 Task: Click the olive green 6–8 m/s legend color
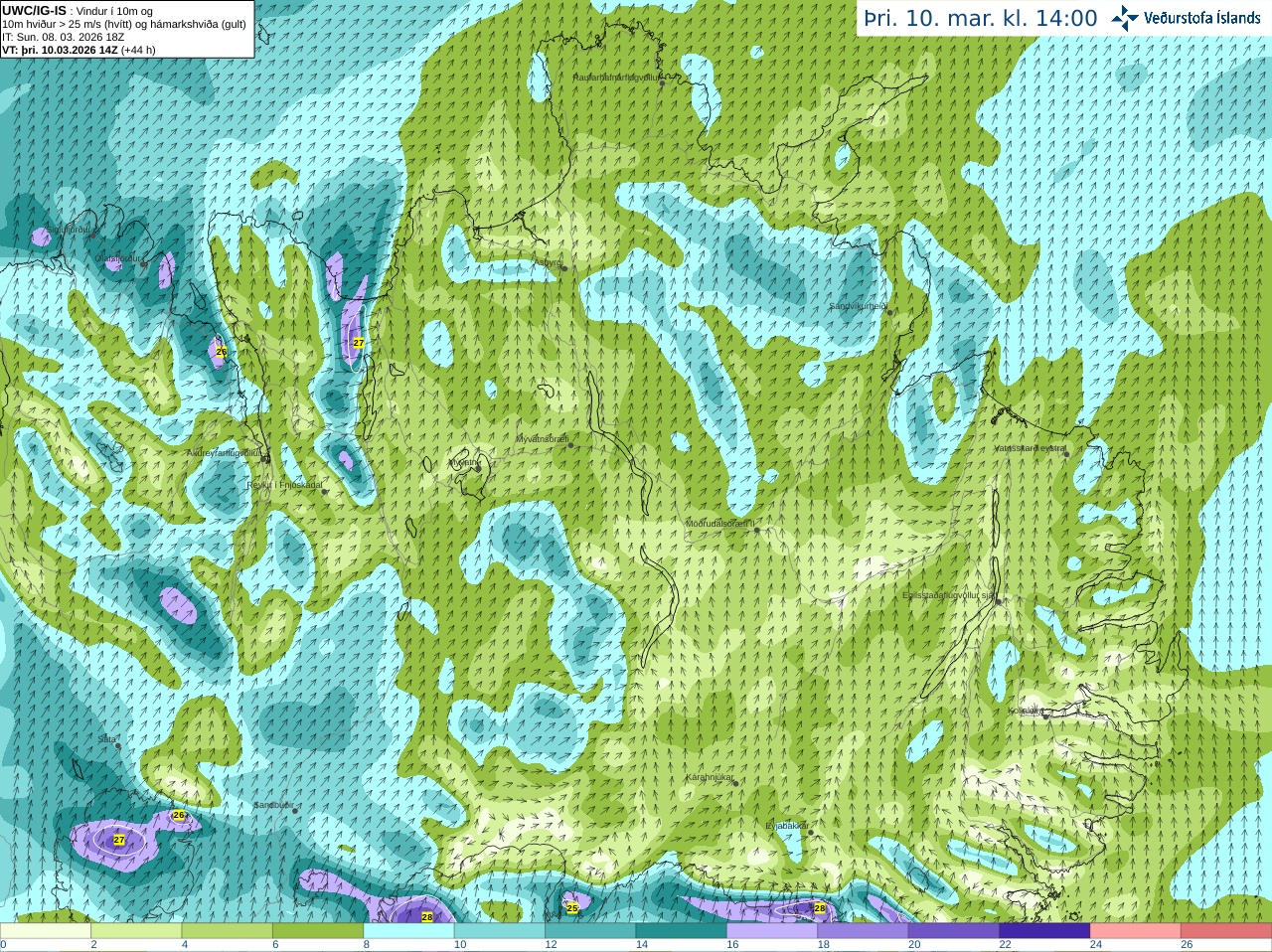(318, 931)
